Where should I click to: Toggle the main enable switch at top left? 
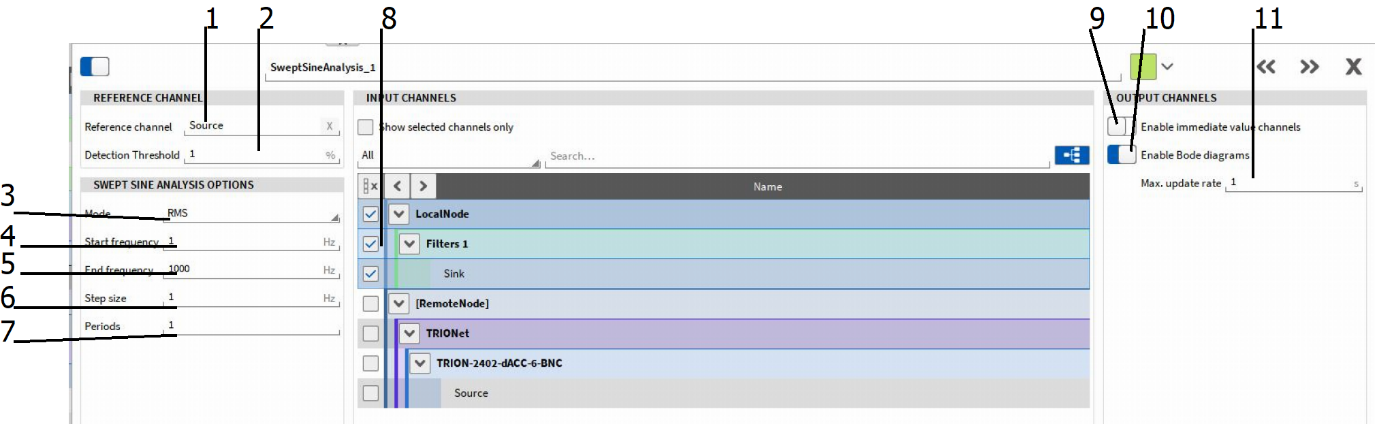click(94, 67)
